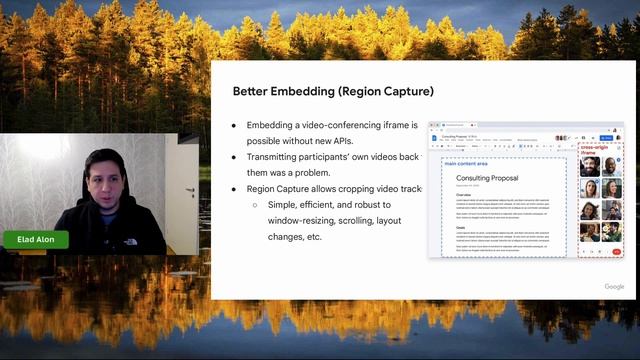Click the blue 'main content area' label
640x360 pixels.
[x=466, y=164]
